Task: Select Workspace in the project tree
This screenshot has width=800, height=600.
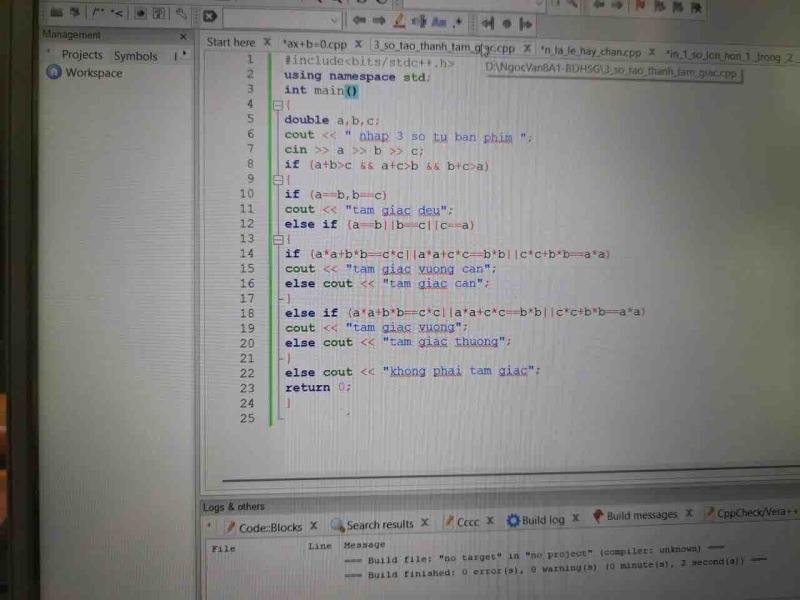Action: [94, 73]
